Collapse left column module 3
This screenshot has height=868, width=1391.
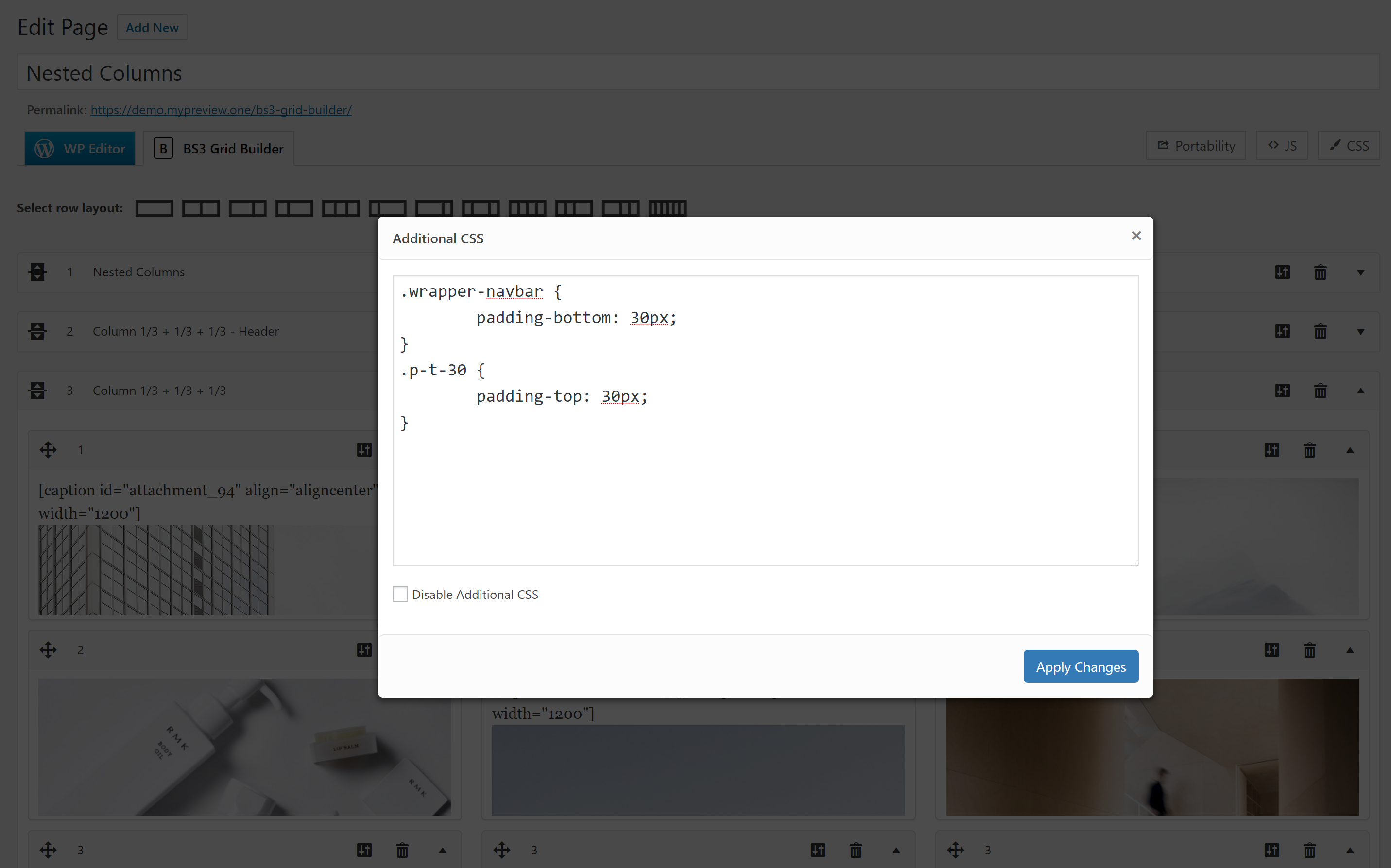[x=443, y=850]
